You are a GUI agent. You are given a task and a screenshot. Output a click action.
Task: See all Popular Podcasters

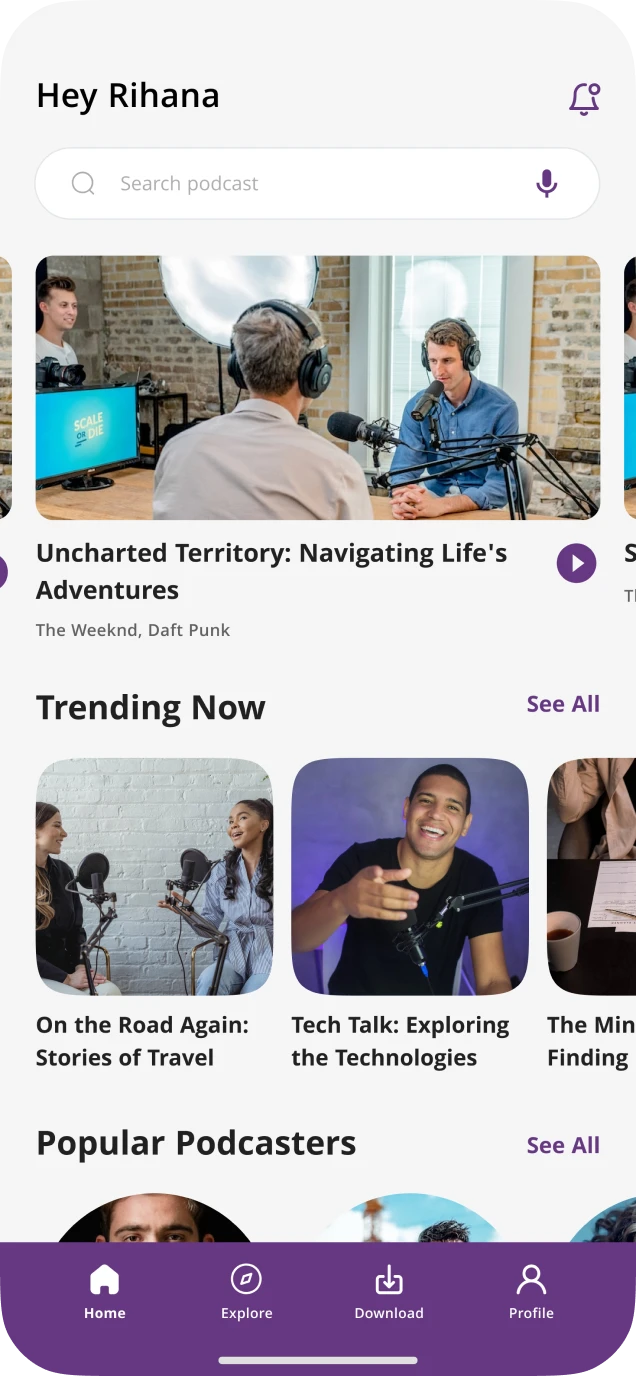[563, 1145]
